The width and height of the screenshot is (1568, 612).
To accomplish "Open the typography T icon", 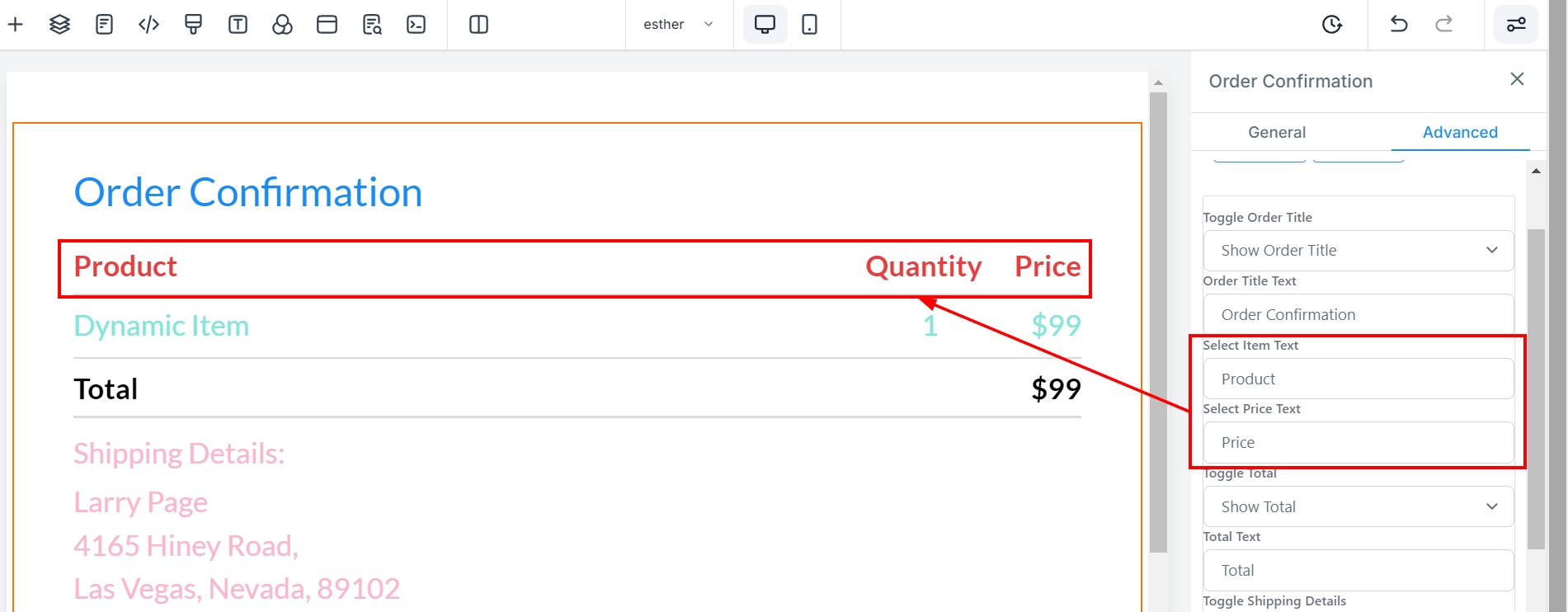I will 238,25.
